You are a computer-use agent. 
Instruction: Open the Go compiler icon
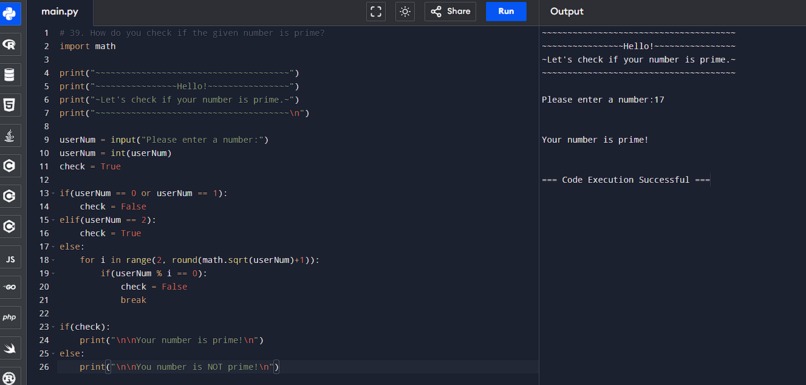pyautogui.click(x=10, y=287)
